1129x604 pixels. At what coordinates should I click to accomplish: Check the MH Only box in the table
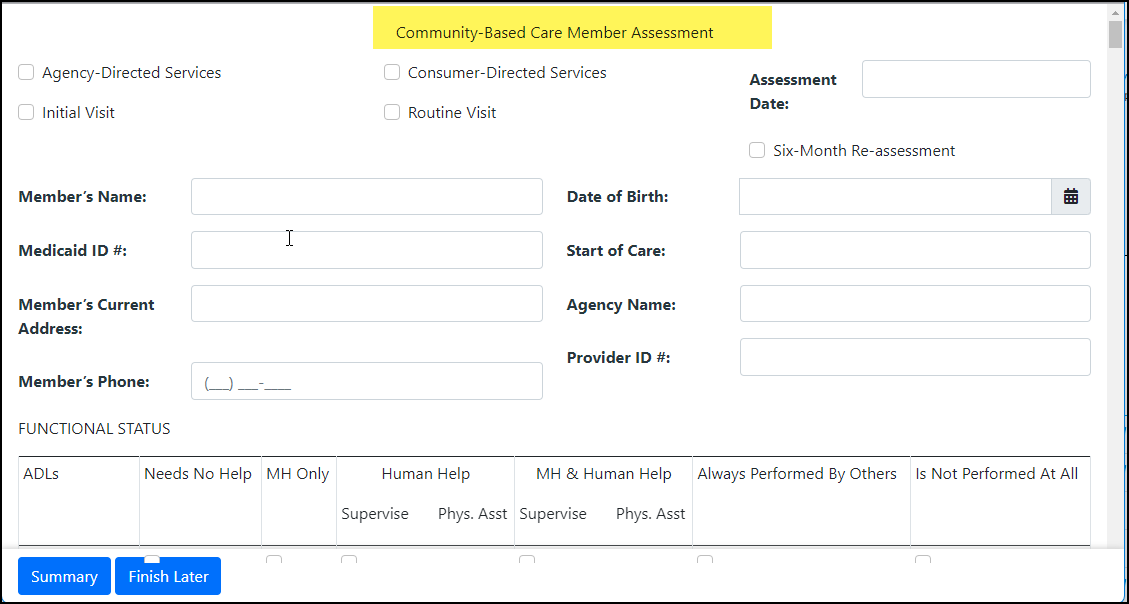275,561
